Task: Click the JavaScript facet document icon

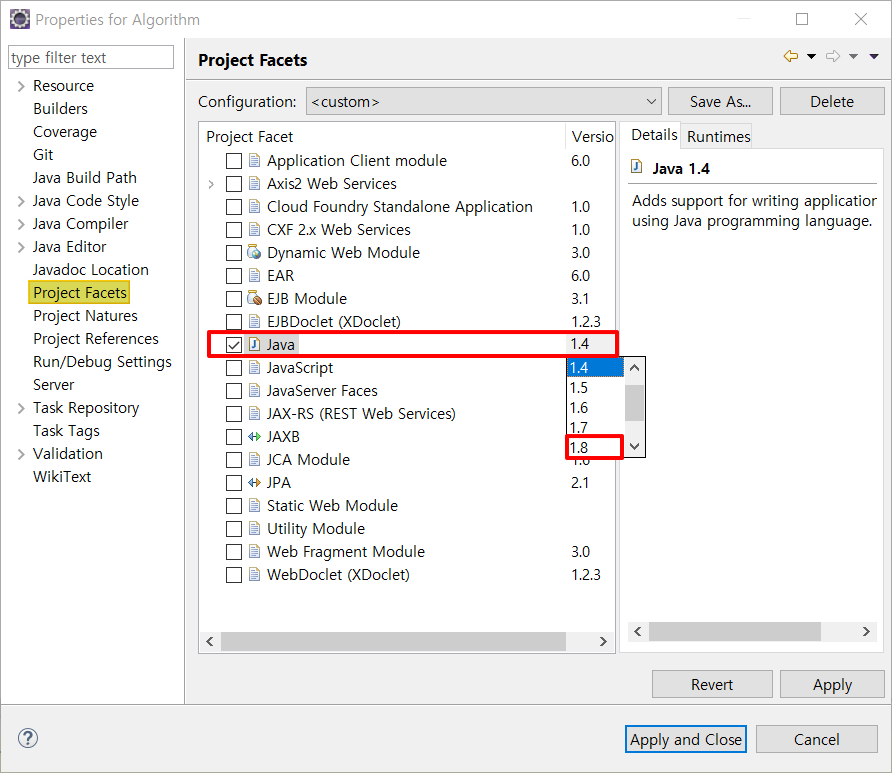Action: pos(254,367)
